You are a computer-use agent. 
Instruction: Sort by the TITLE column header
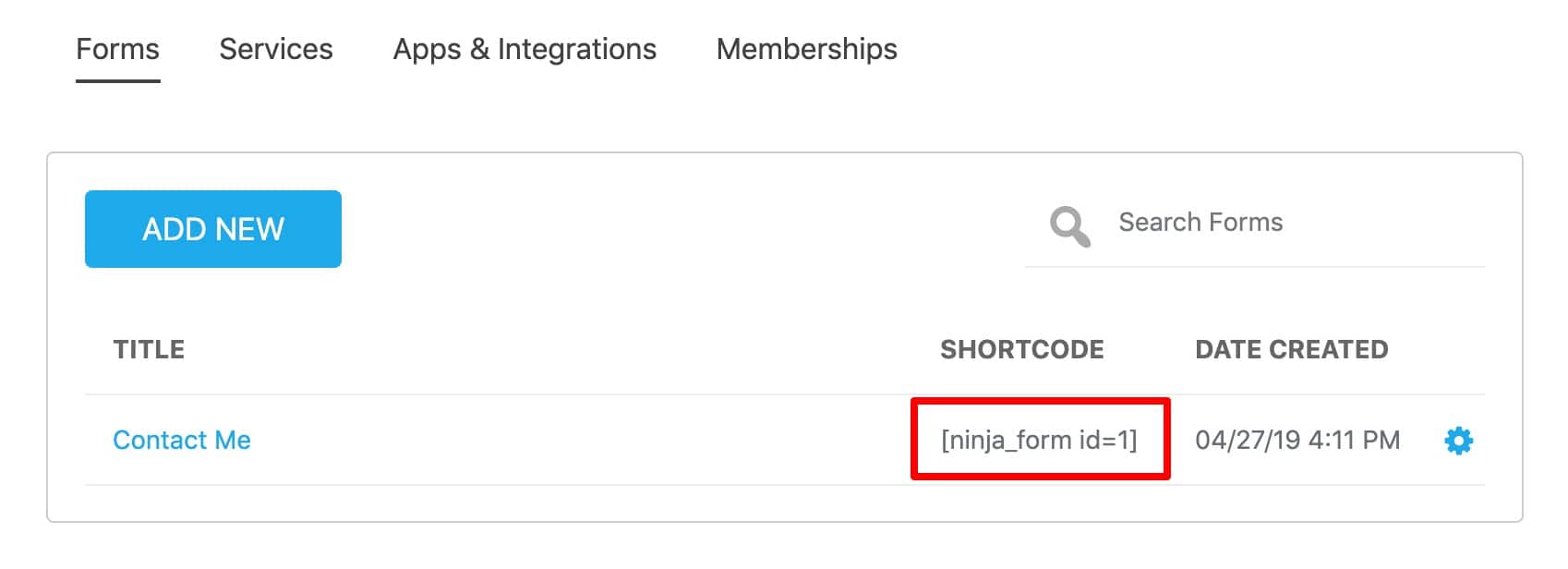pyautogui.click(x=149, y=349)
